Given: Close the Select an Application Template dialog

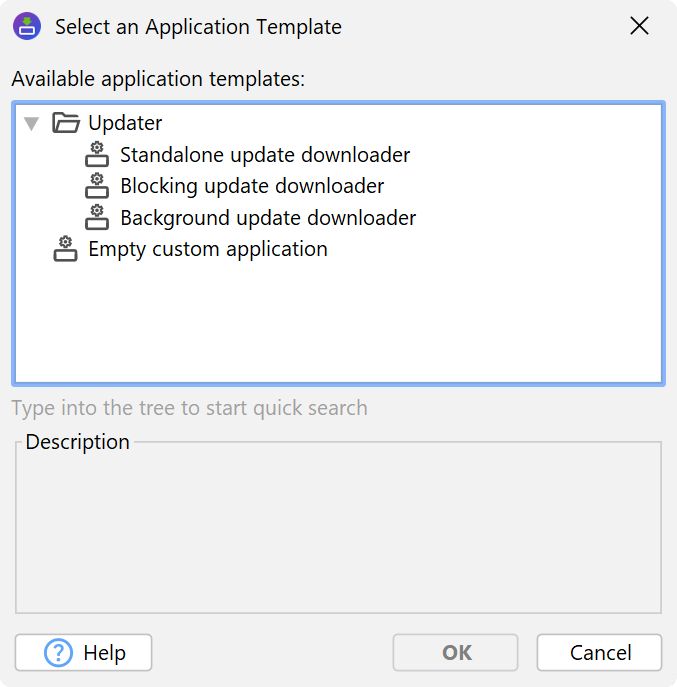Looking at the screenshot, I should pos(639,27).
